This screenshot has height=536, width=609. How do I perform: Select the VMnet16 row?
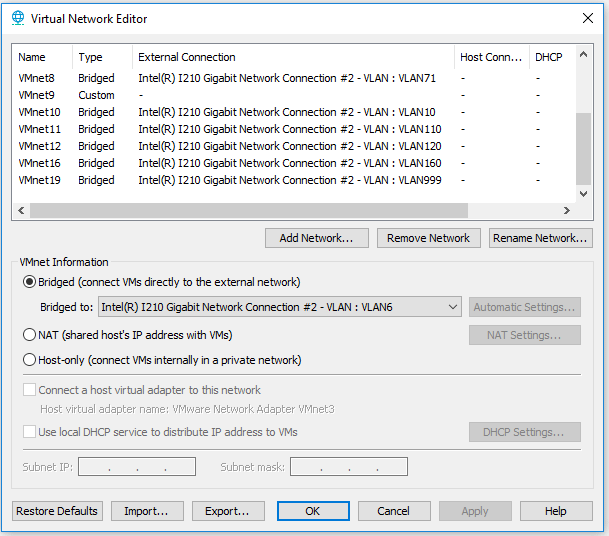293,163
